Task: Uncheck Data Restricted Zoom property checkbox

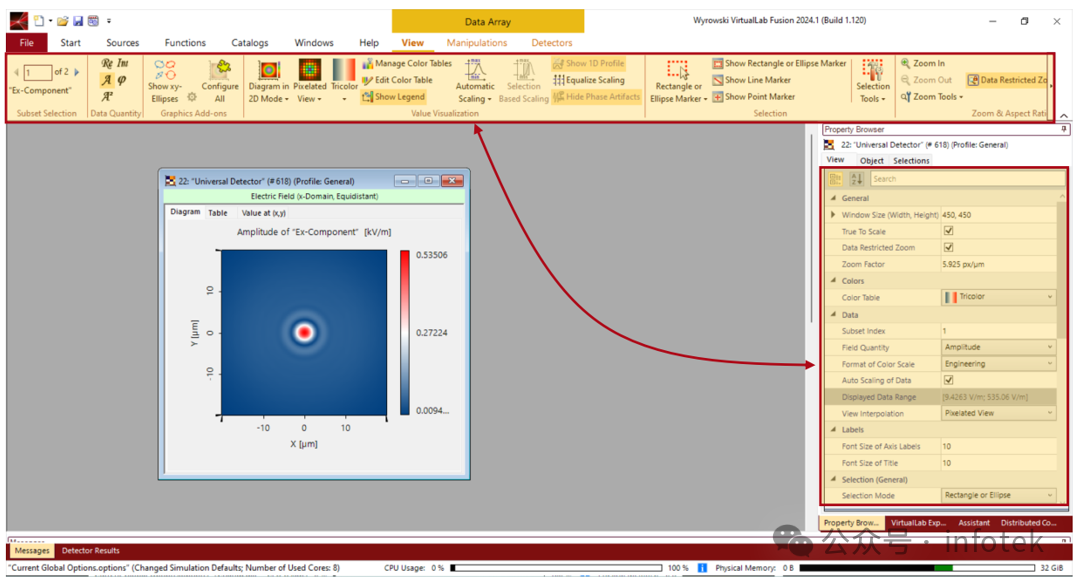Action: [x=949, y=247]
